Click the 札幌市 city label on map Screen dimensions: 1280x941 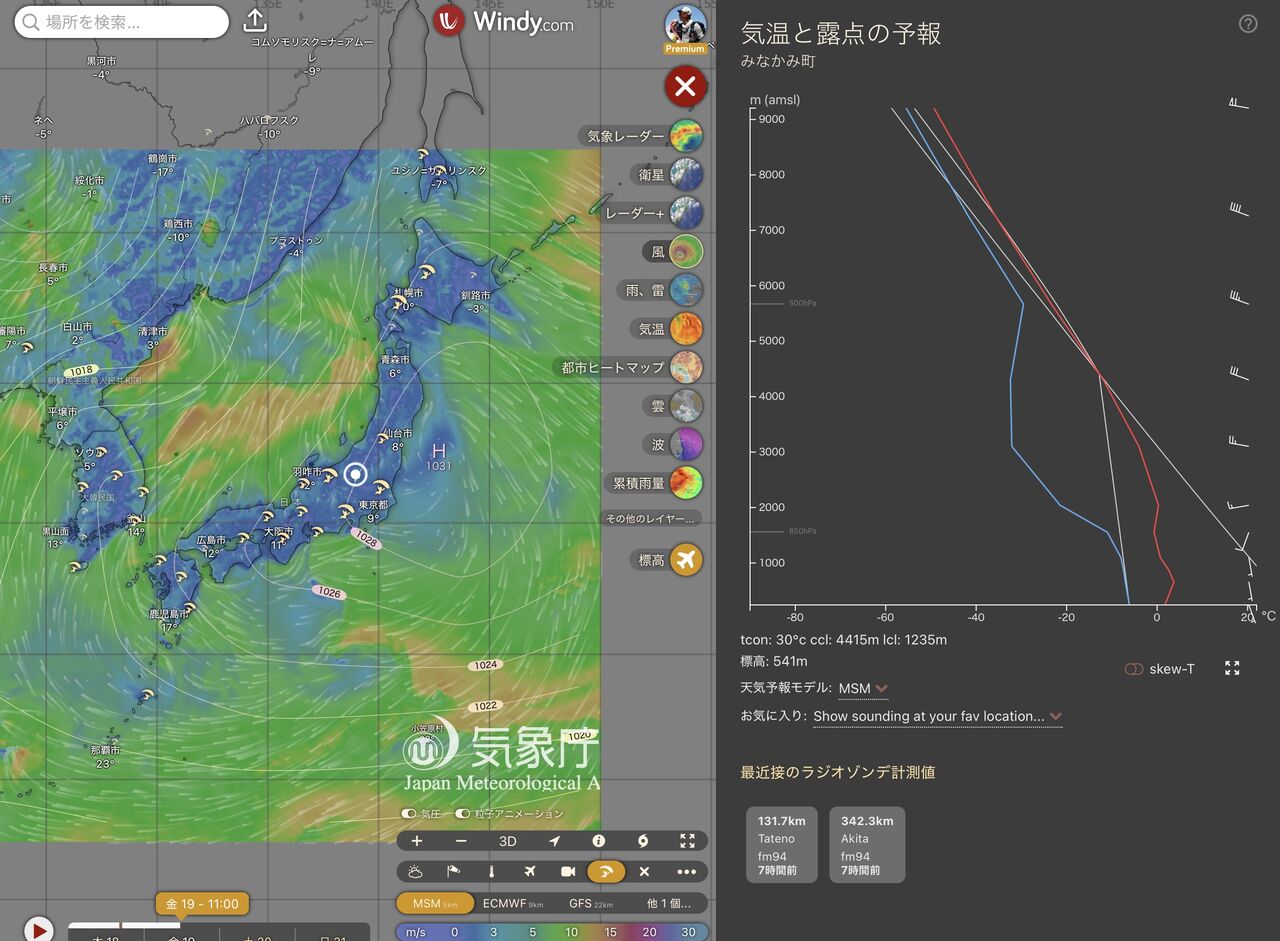(407, 293)
